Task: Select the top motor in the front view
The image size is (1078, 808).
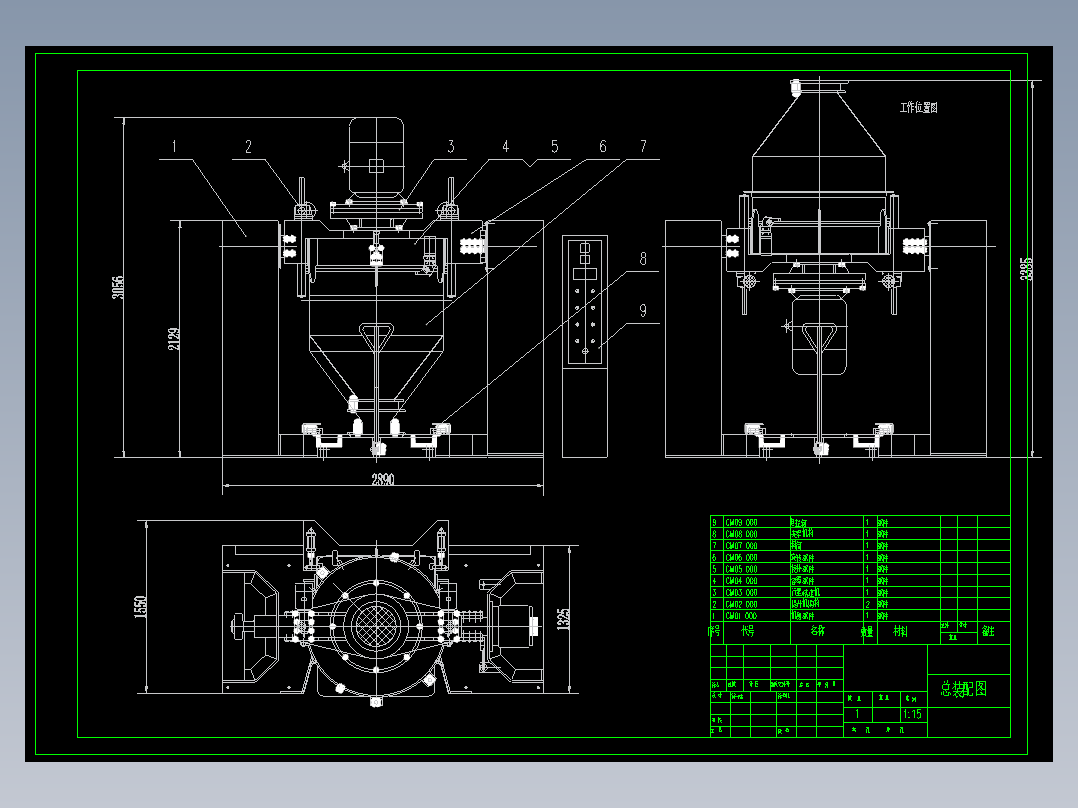Action: [376, 157]
